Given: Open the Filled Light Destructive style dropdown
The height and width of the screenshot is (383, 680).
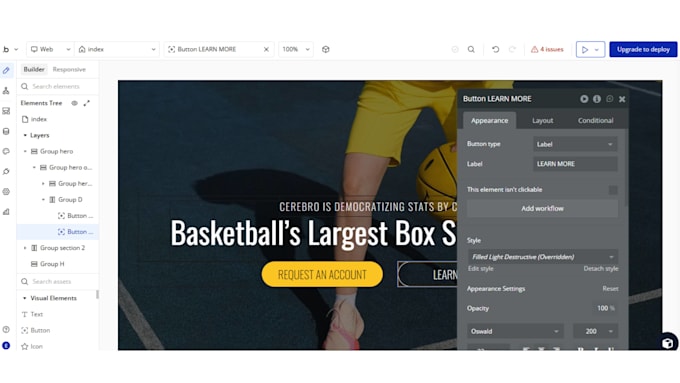Looking at the screenshot, I should [543, 257].
